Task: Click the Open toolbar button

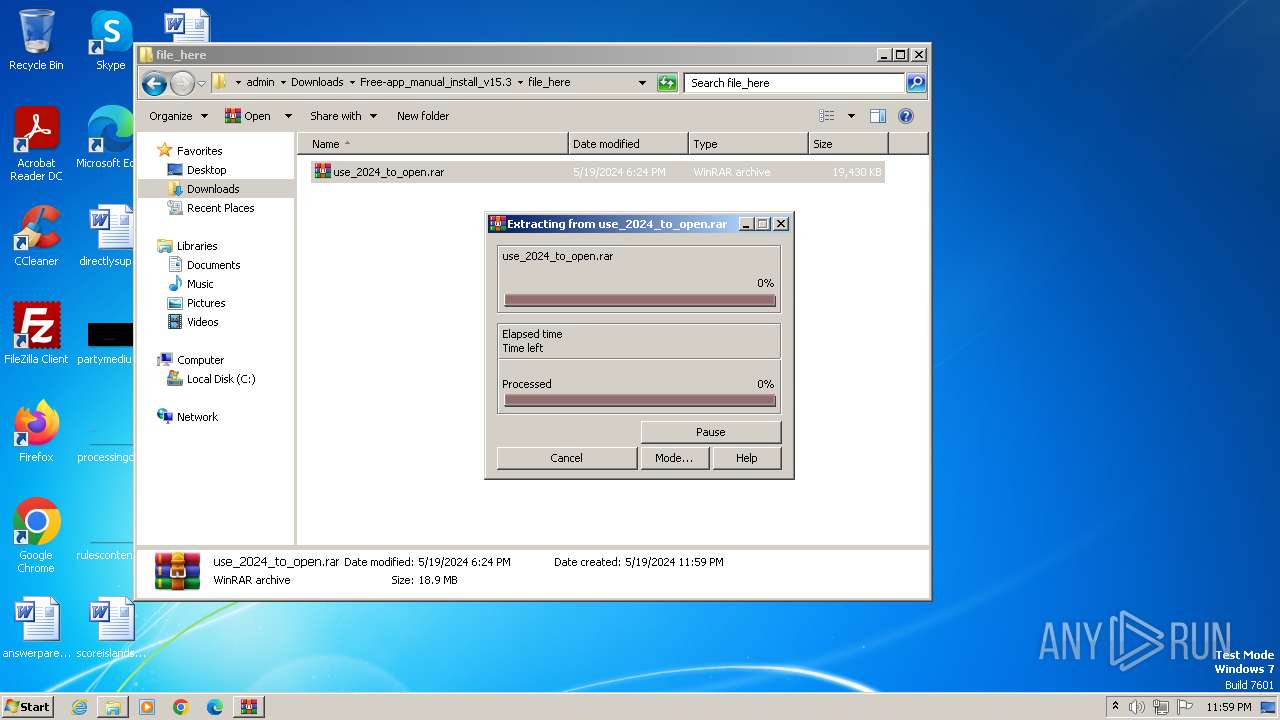Action: 248,116
